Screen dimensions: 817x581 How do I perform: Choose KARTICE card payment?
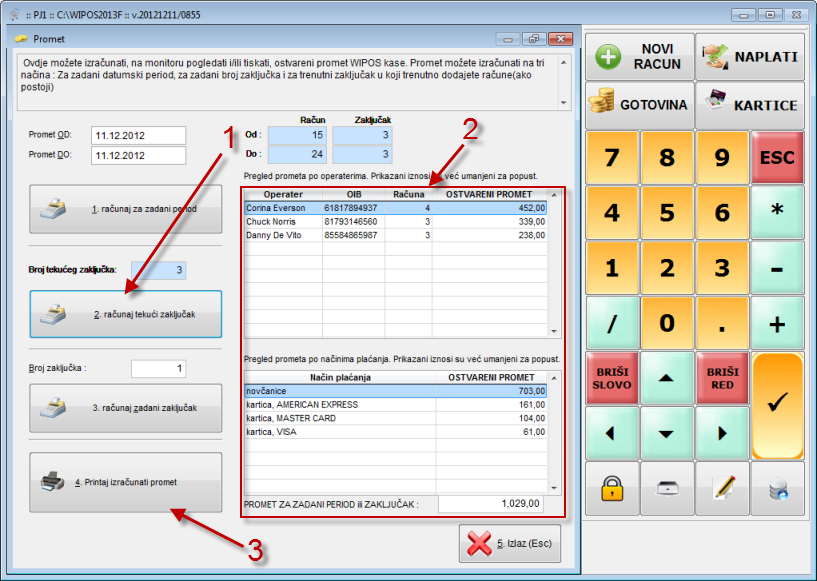click(750, 104)
